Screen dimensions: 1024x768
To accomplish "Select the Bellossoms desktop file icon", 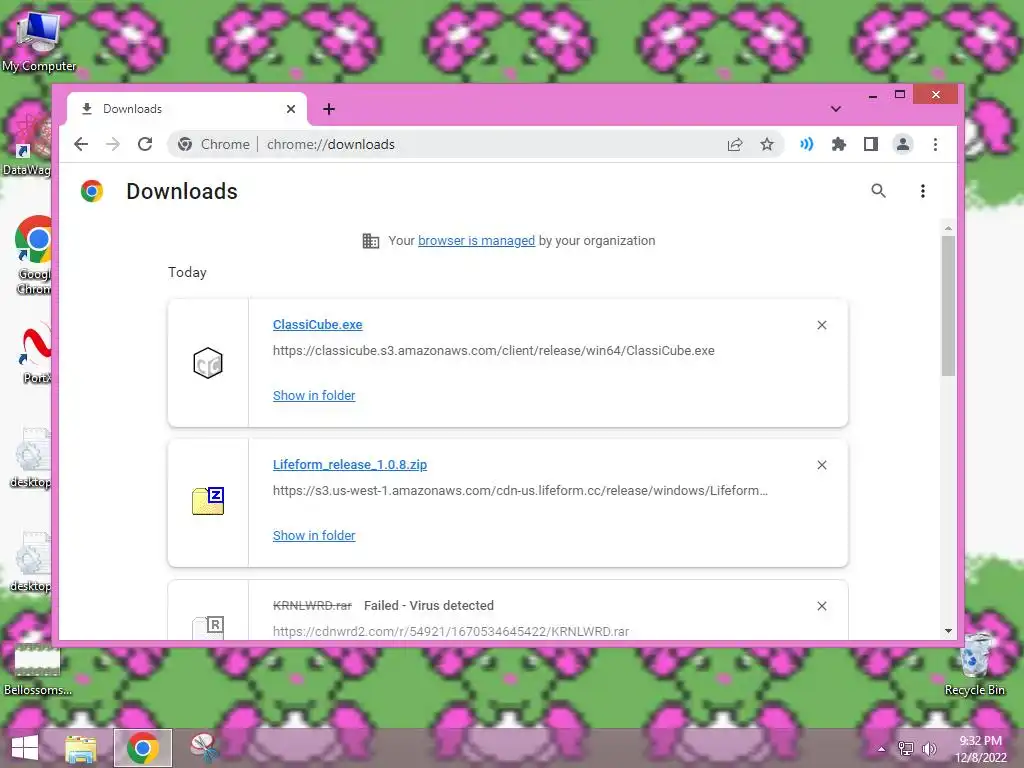I will (37, 670).
